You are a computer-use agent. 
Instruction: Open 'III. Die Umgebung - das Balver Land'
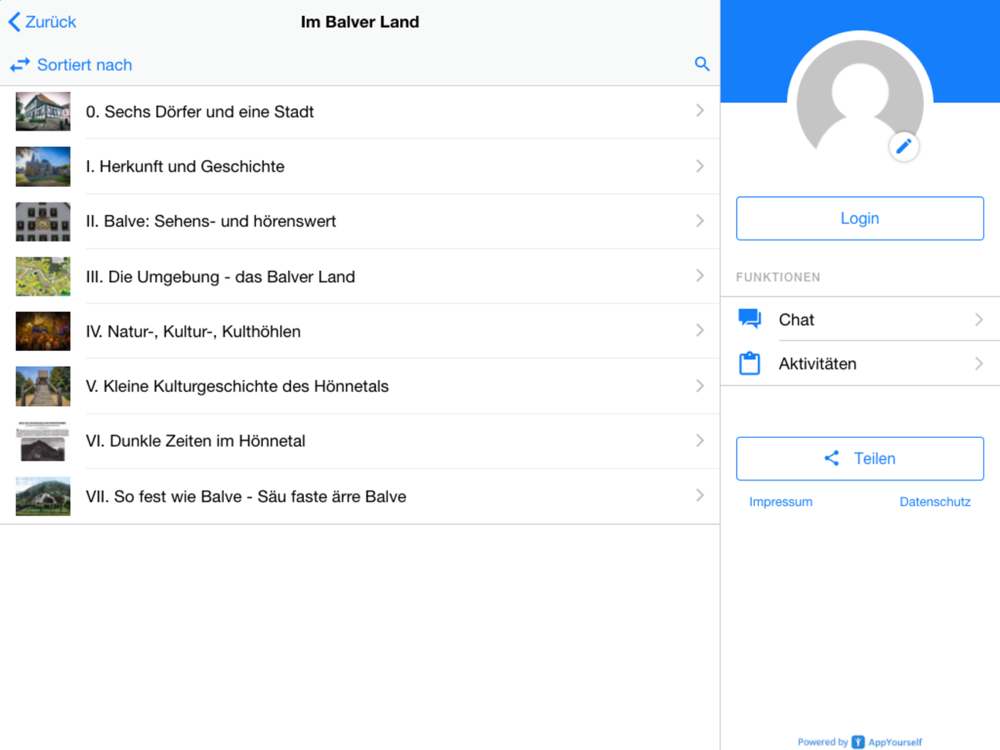click(x=360, y=276)
